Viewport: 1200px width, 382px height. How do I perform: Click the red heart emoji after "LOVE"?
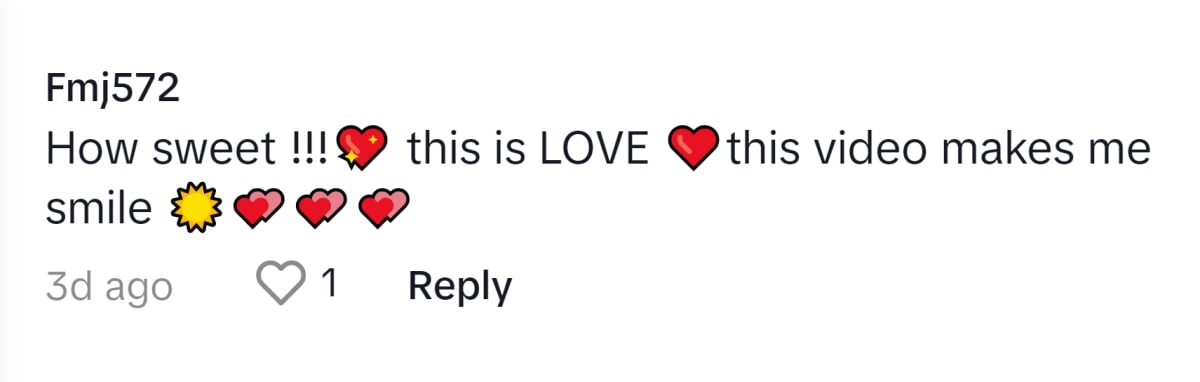point(693,150)
